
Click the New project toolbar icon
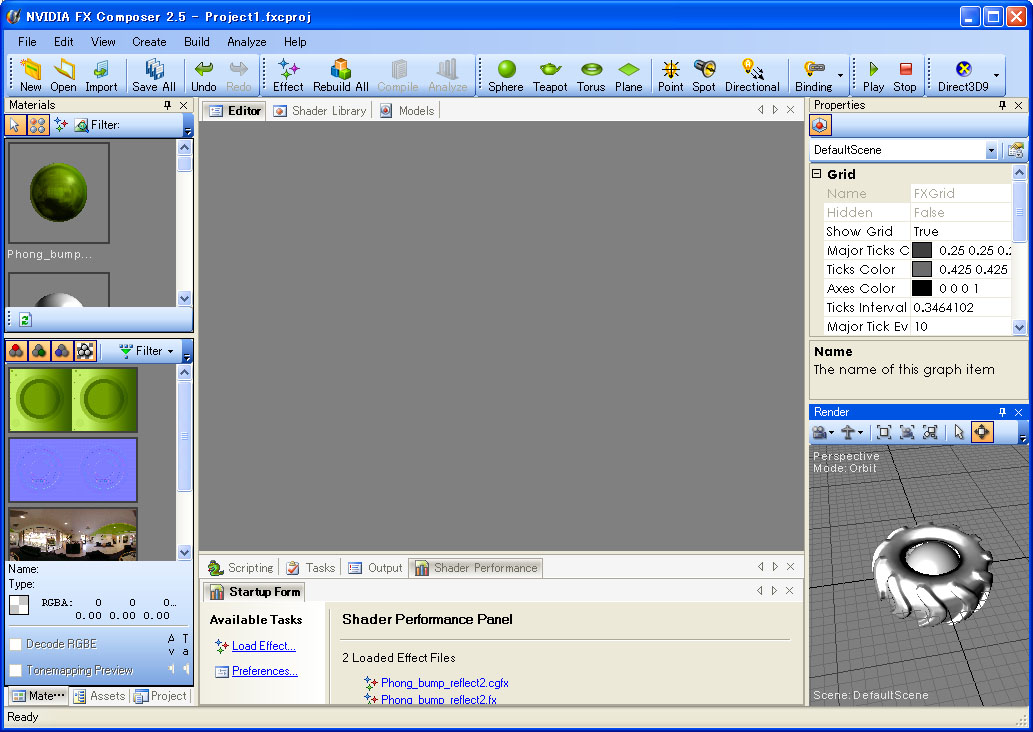coord(30,76)
